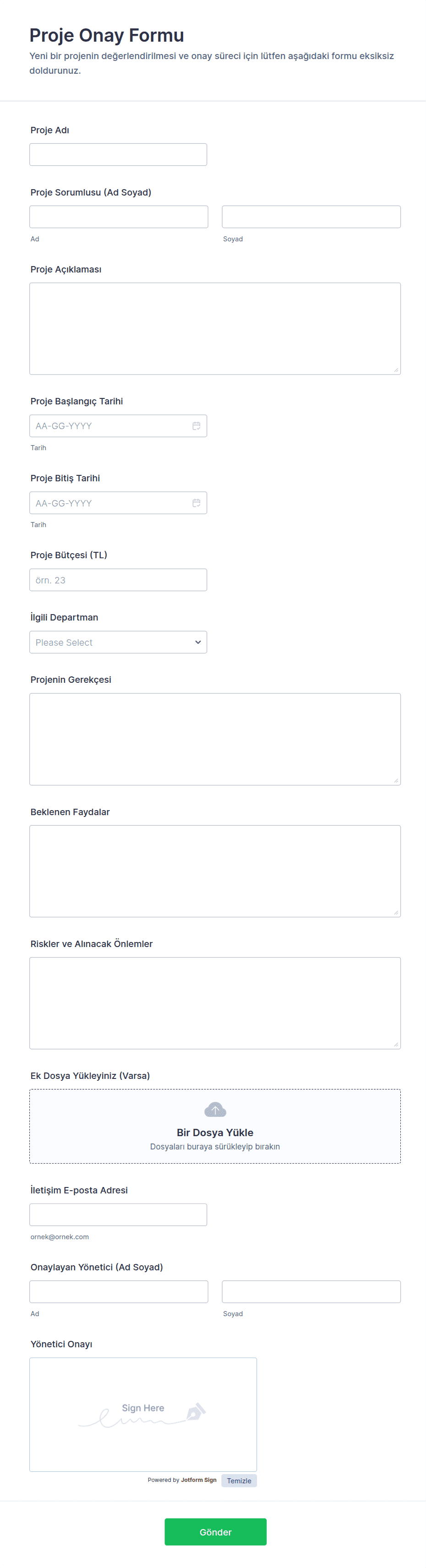
Task: Clear signature with Temizle button
Action: tap(239, 1481)
